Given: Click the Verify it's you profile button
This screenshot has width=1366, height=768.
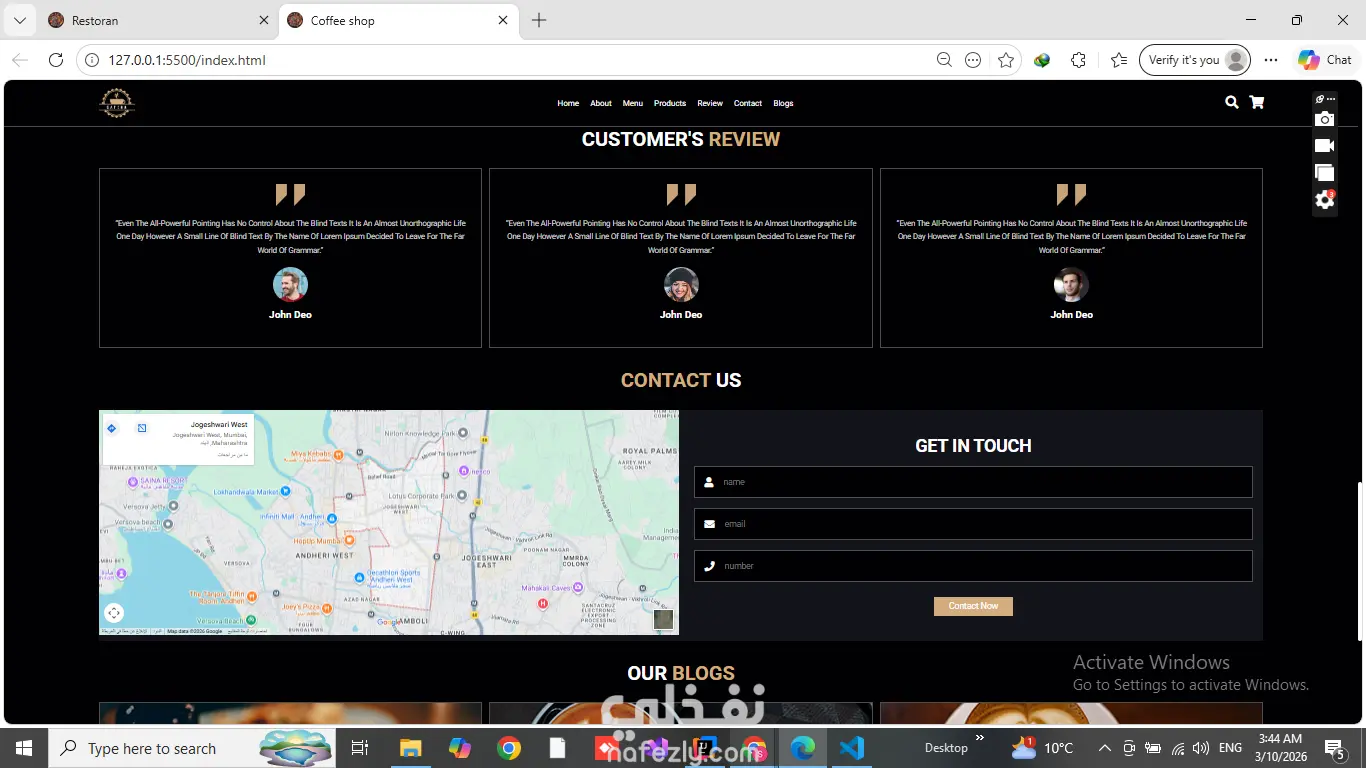Looking at the screenshot, I should click(x=1194, y=60).
